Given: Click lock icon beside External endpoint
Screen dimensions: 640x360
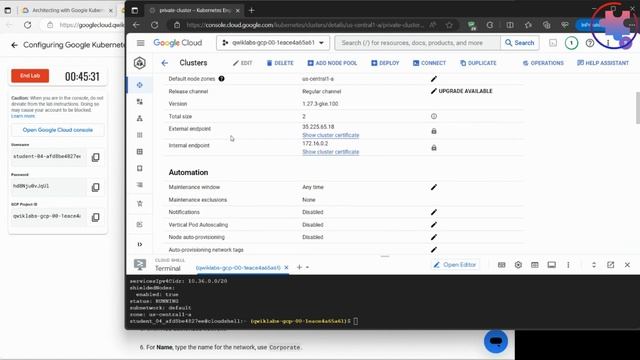Looking at the screenshot, I should tap(433, 131).
